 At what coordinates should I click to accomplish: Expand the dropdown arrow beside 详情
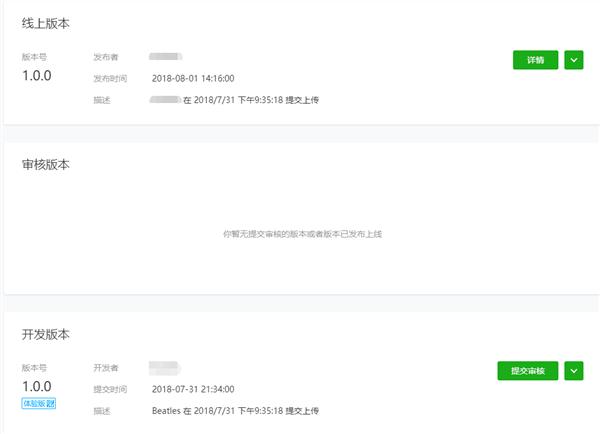click(573, 60)
